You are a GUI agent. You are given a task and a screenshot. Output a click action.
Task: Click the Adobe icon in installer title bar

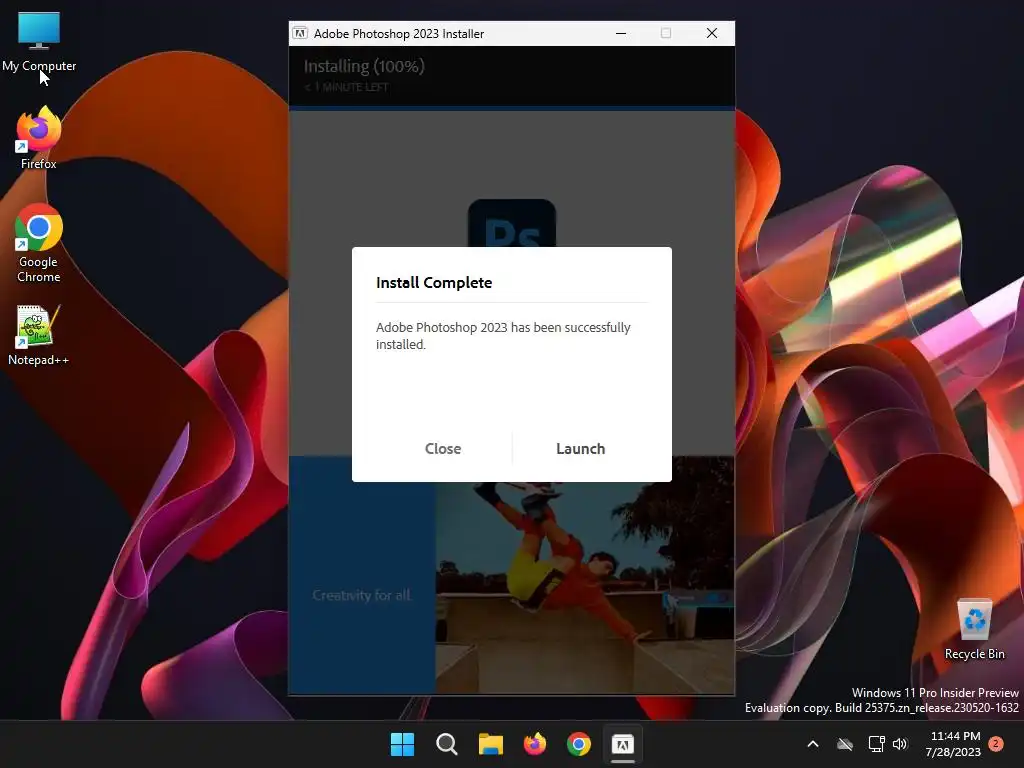[x=300, y=33]
